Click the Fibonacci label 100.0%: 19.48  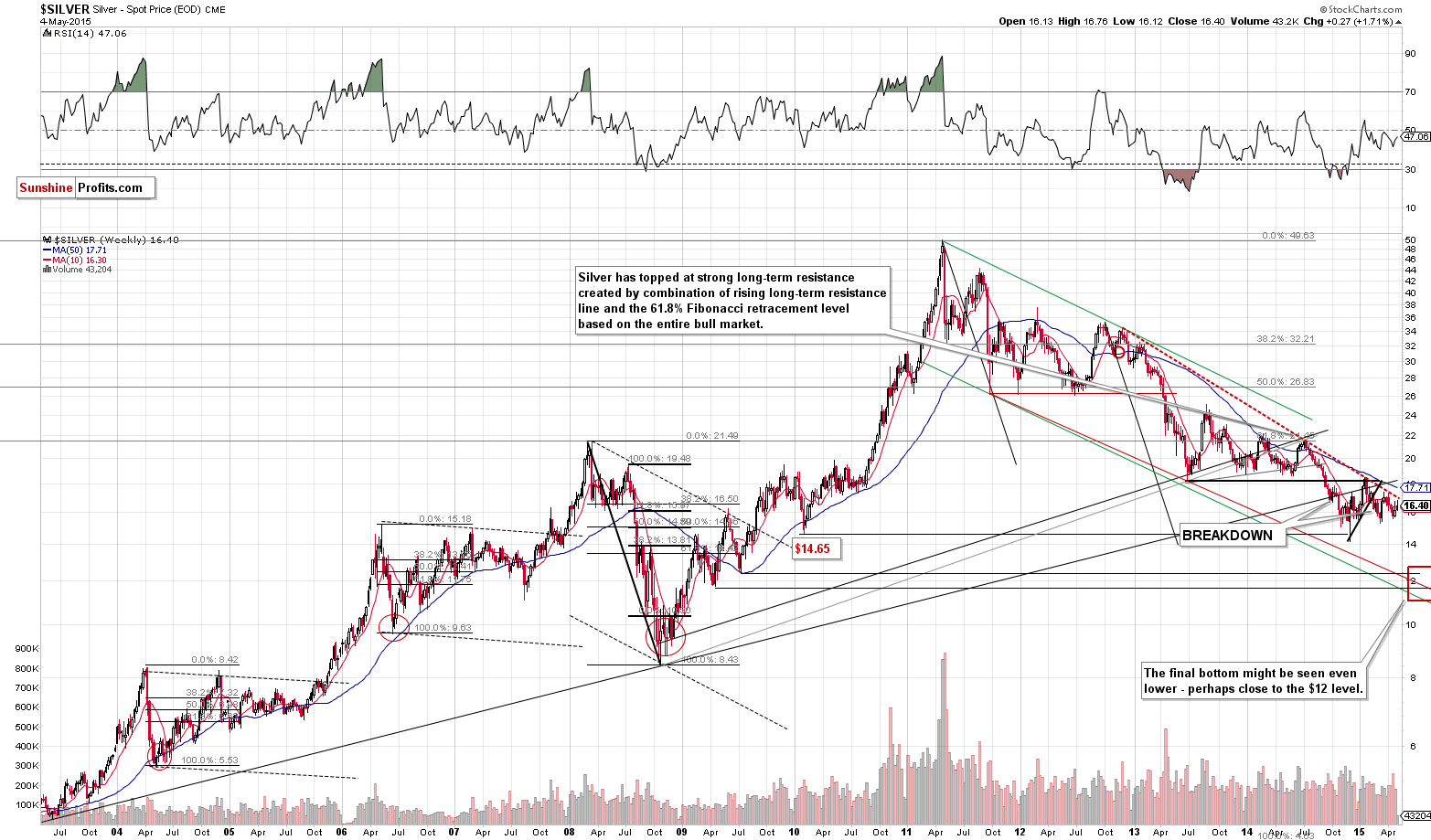point(660,459)
